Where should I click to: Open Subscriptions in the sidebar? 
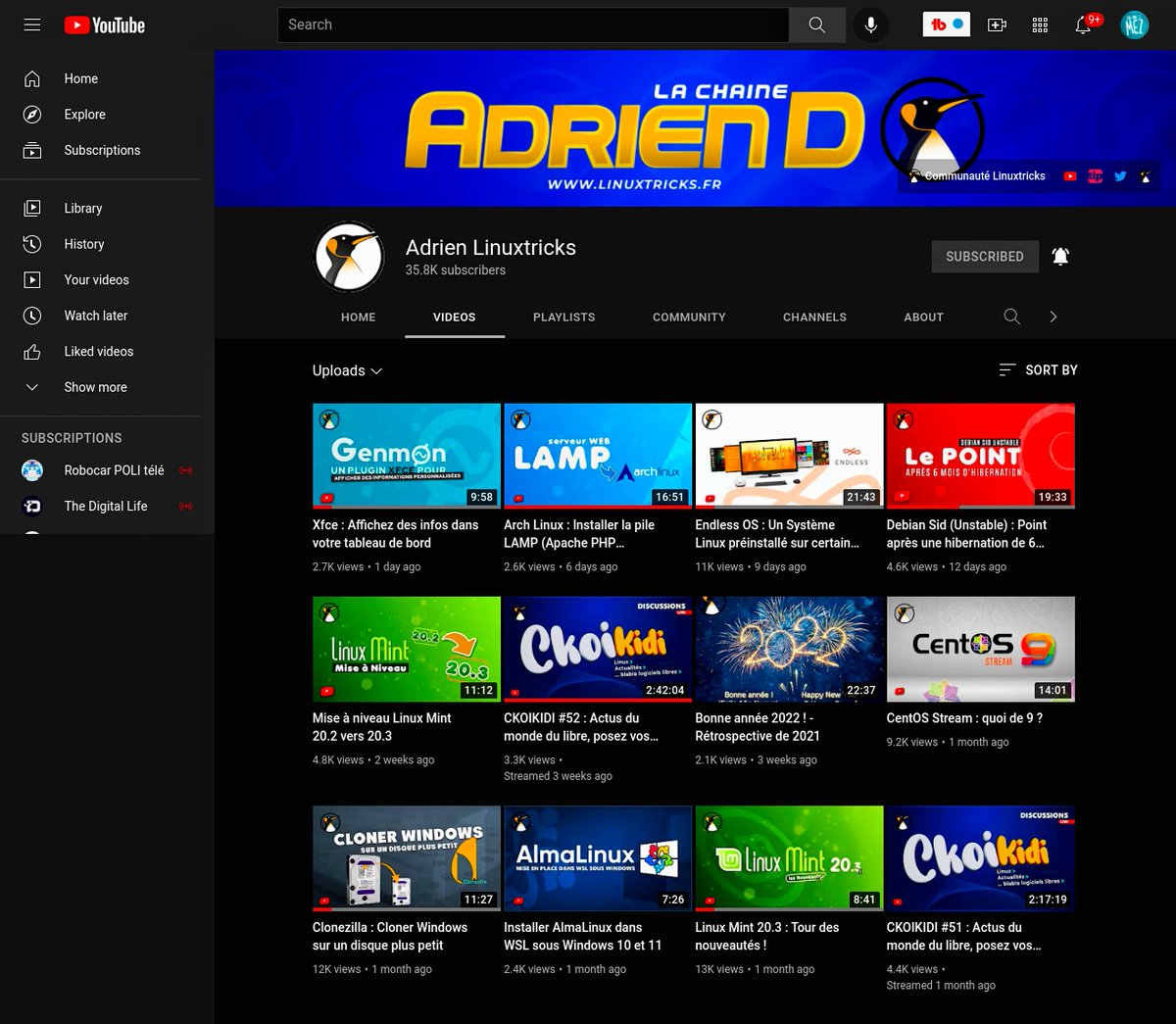[107, 150]
